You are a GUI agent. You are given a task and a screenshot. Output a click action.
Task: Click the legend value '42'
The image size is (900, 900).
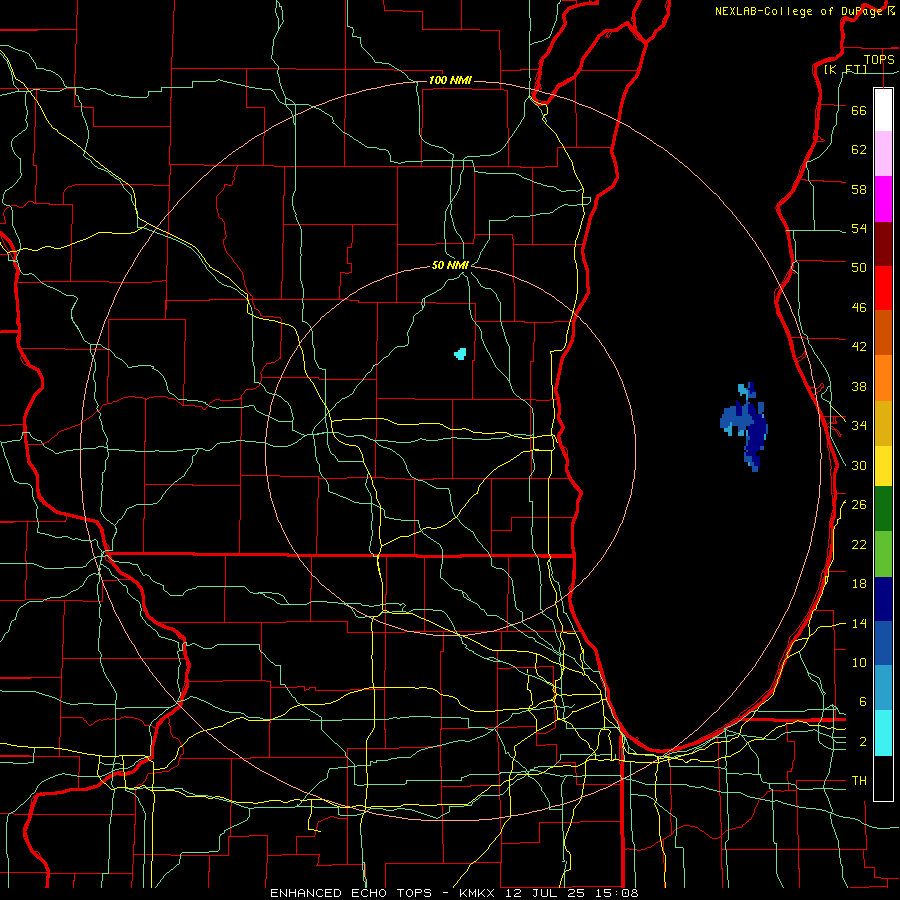tap(859, 346)
